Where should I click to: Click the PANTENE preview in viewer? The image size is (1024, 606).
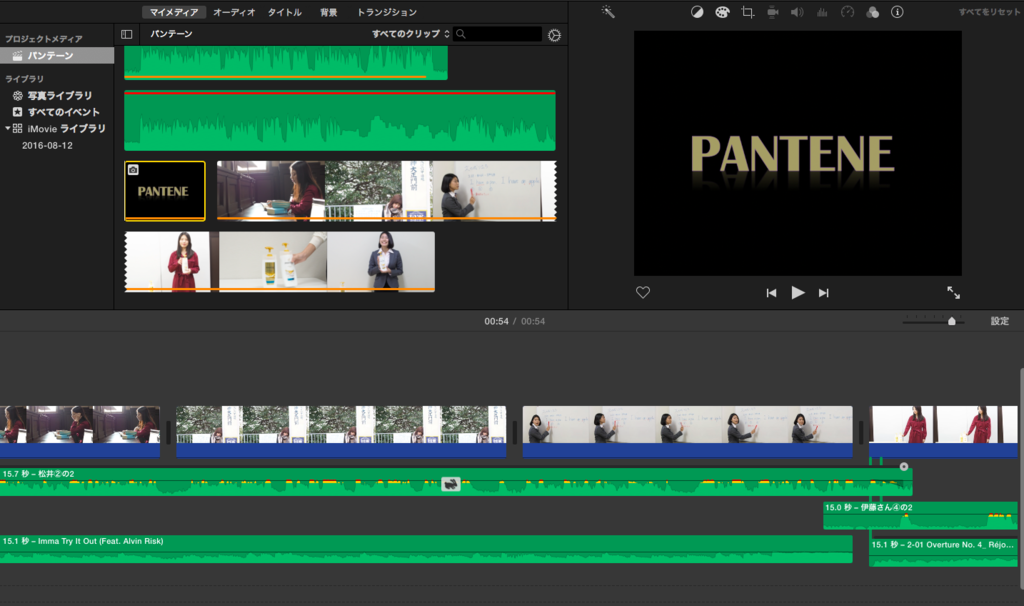[797, 153]
